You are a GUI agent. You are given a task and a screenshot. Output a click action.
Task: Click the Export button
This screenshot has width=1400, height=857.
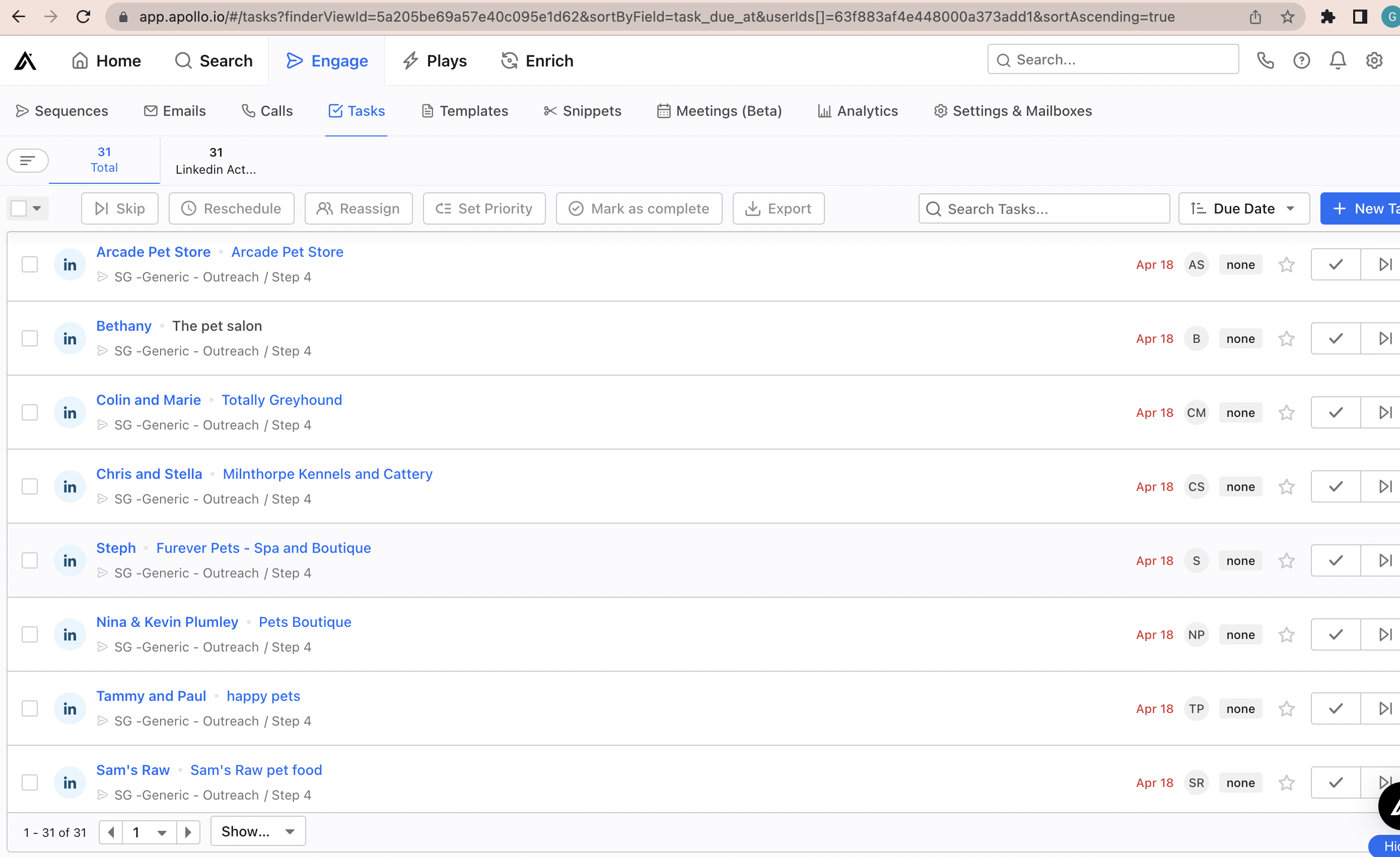[x=779, y=208]
